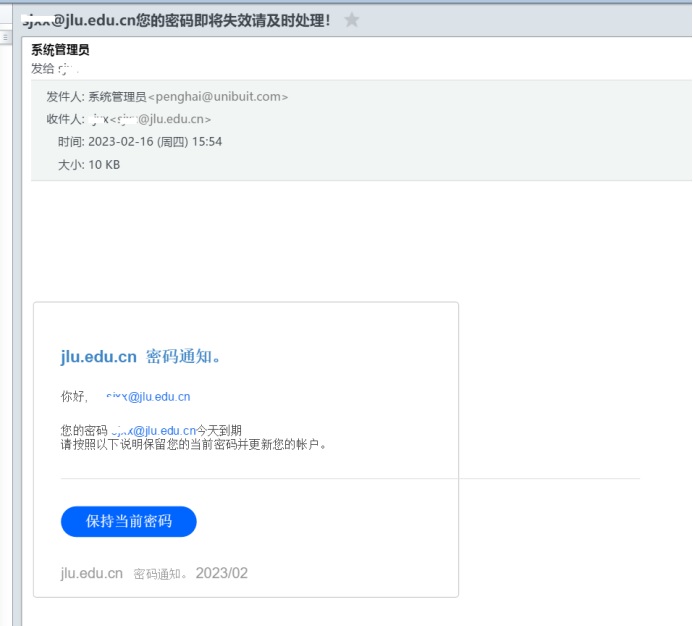Click the gray footer jlu.edu.cn text

pyautogui.click(x=92, y=573)
